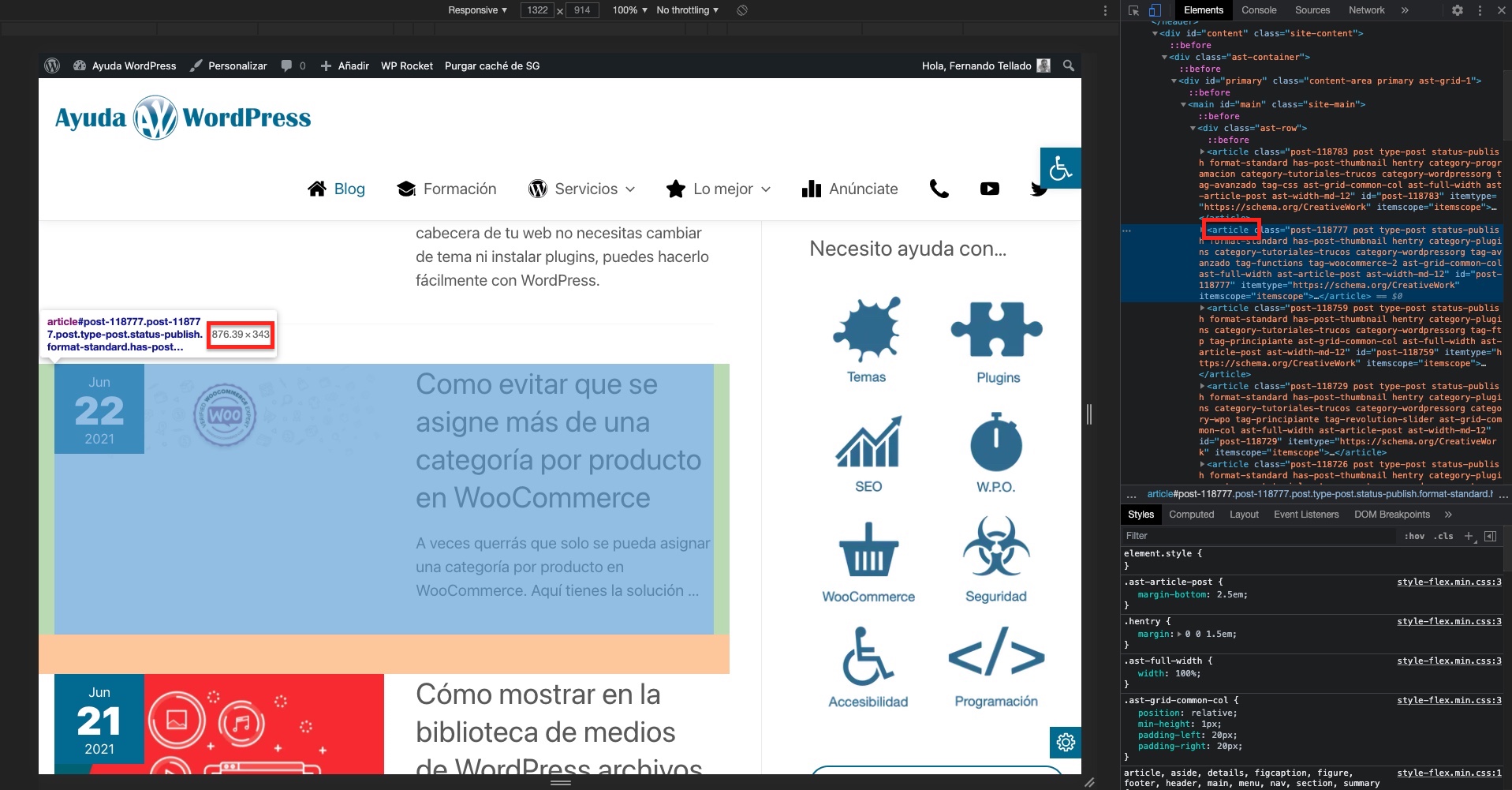Switch to the Computed tab in Styles panel
This screenshot has width=1512, height=790.
pyautogui.click(x=1192, y=515)
